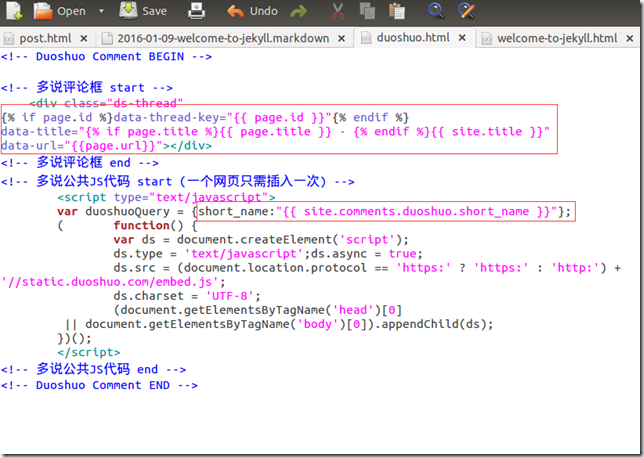Paste from clipboard icon
This screenshot has height=458, width=644.
pos(397,11)
